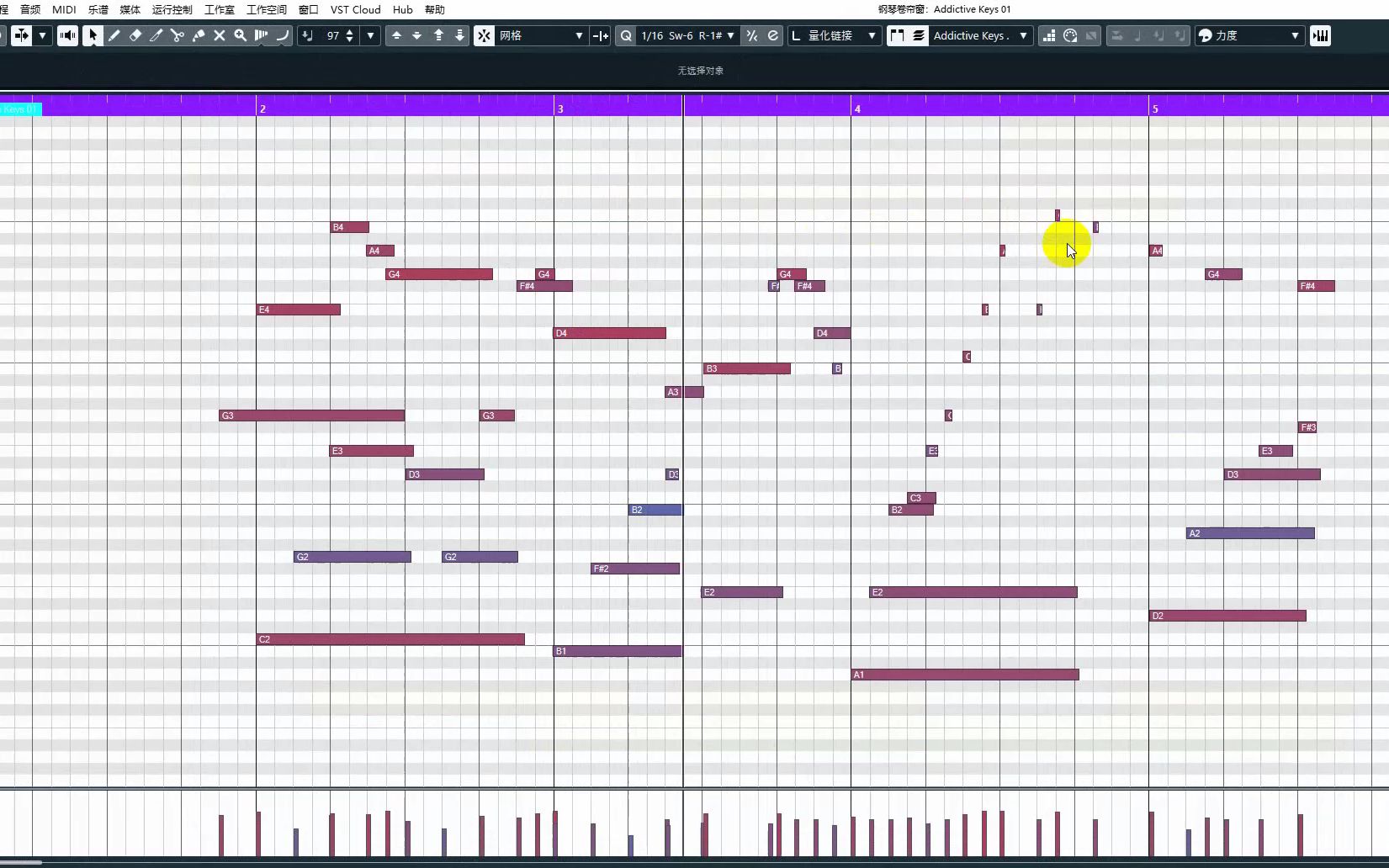1389x868 pixels.
Task: Click bar 5 marker in the ruler
Action: (1155, 108)
